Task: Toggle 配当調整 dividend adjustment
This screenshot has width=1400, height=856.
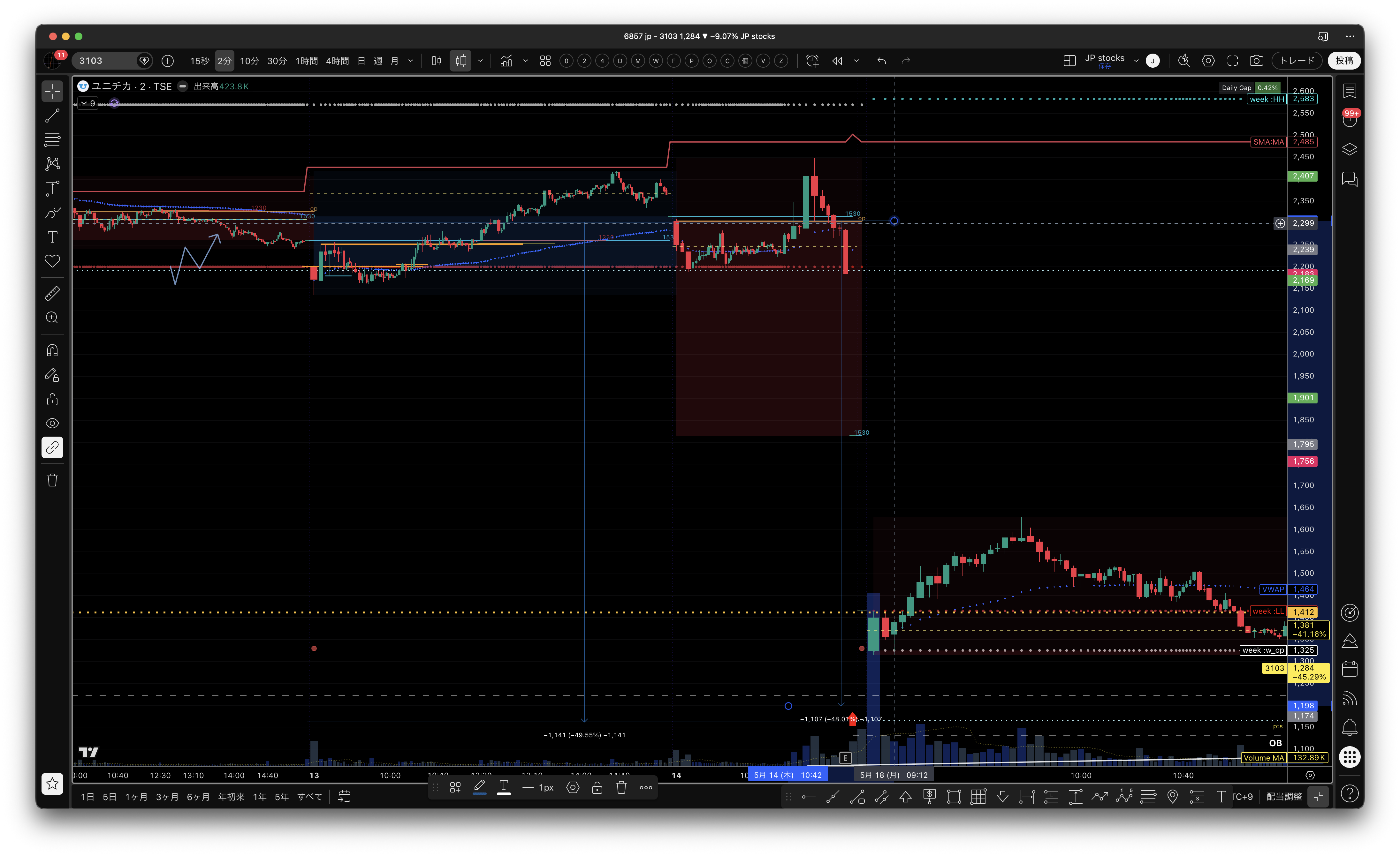Action: coord(1284,797)
